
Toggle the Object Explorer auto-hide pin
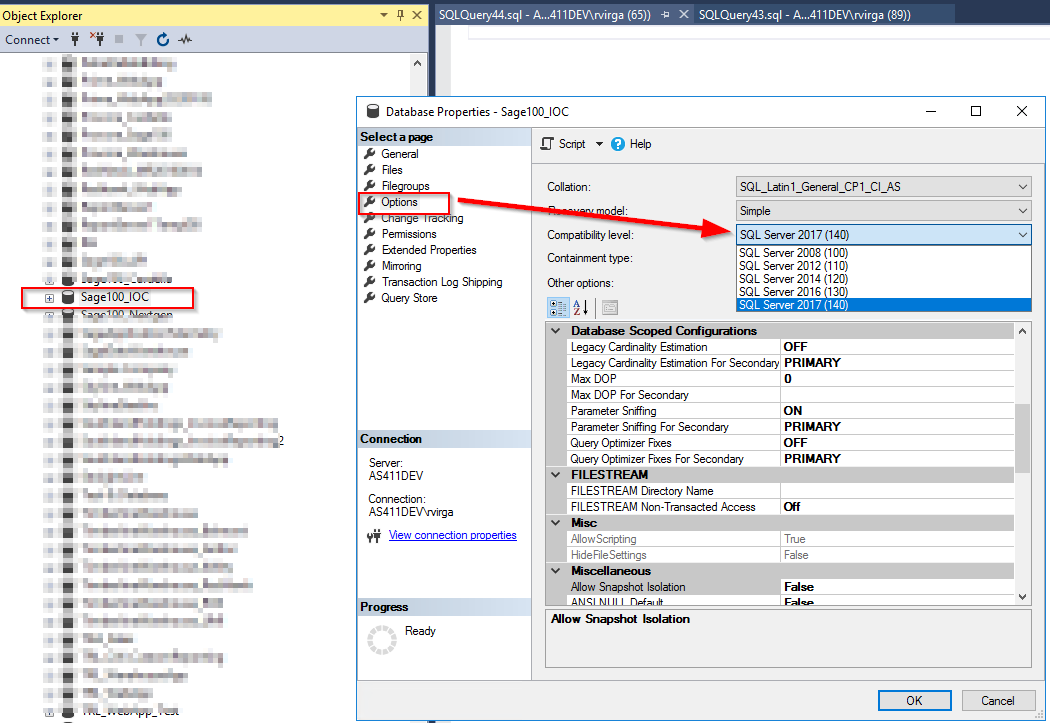click(x=400, y=15)
